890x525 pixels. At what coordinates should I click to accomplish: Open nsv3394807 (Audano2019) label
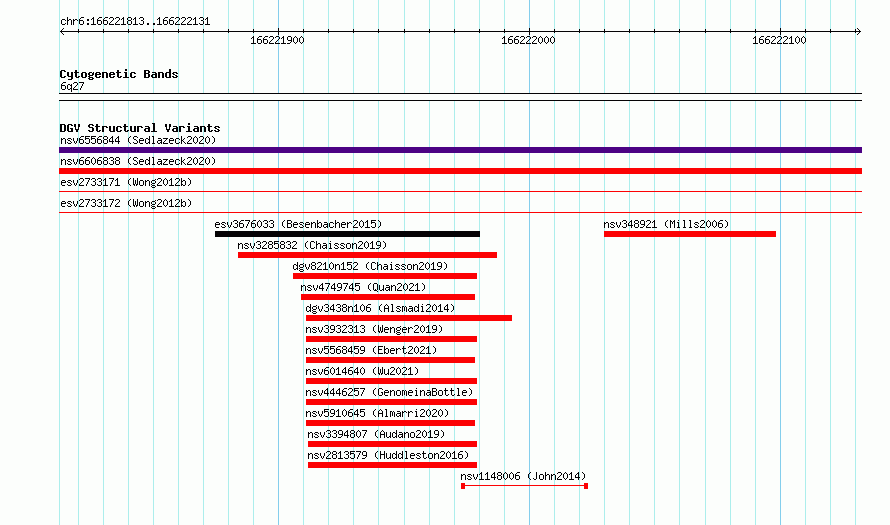tap(376, 434)
